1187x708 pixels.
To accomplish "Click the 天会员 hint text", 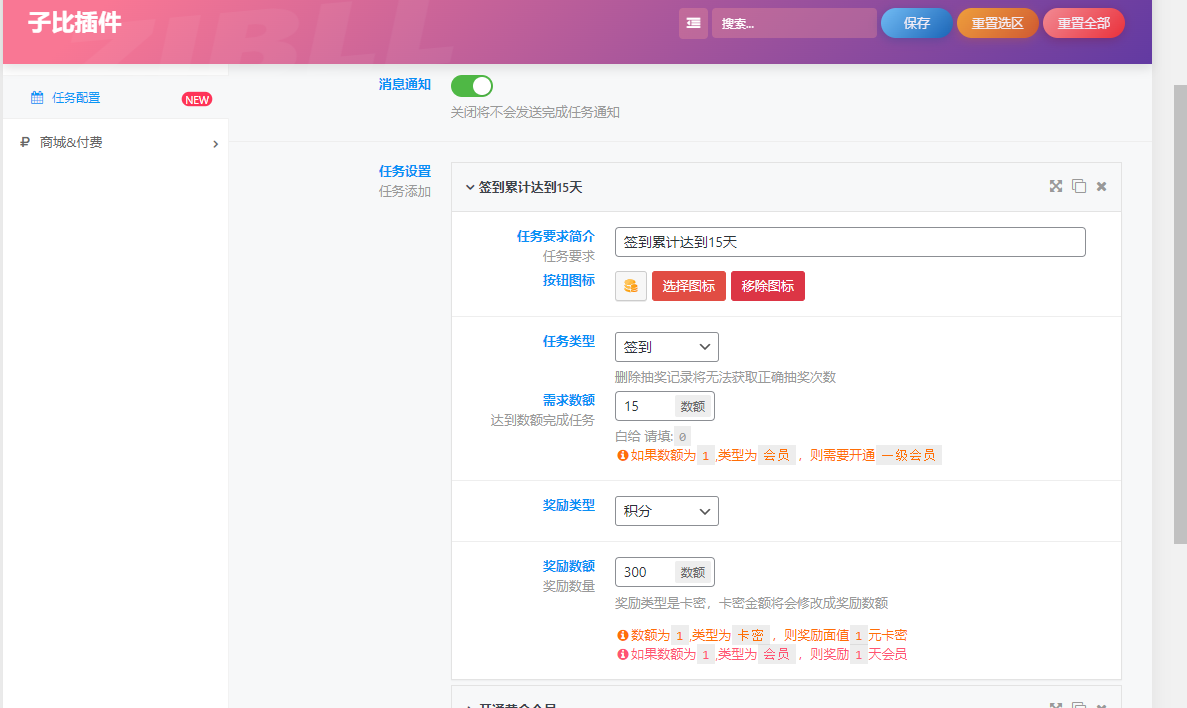I will pyautogui.click(x=887, y=654).
